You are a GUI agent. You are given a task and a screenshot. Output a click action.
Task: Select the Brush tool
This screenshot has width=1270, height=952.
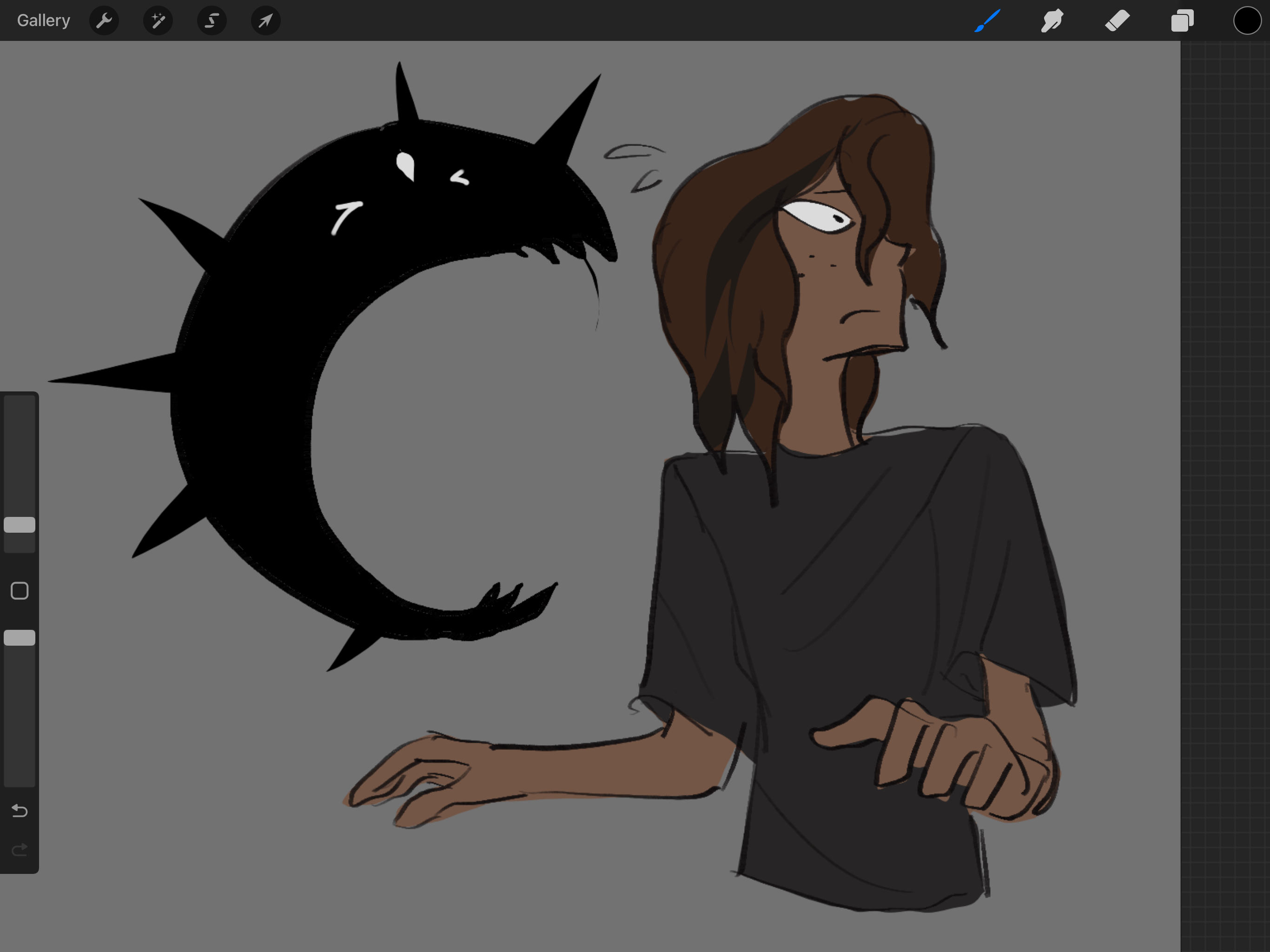tap(987, 21)
